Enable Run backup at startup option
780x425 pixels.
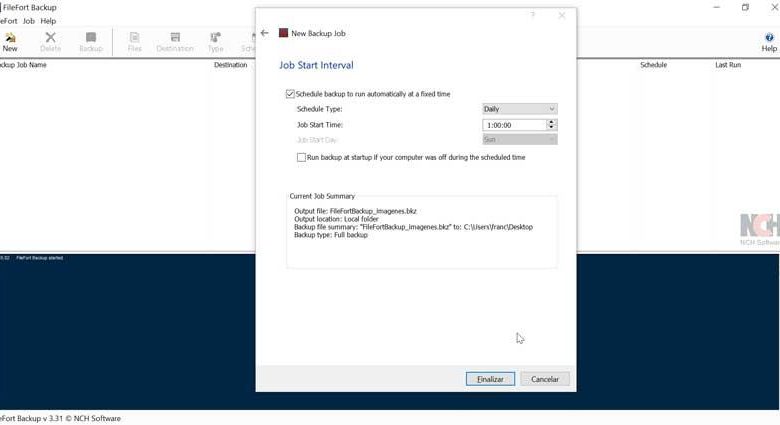pos(301,157)
